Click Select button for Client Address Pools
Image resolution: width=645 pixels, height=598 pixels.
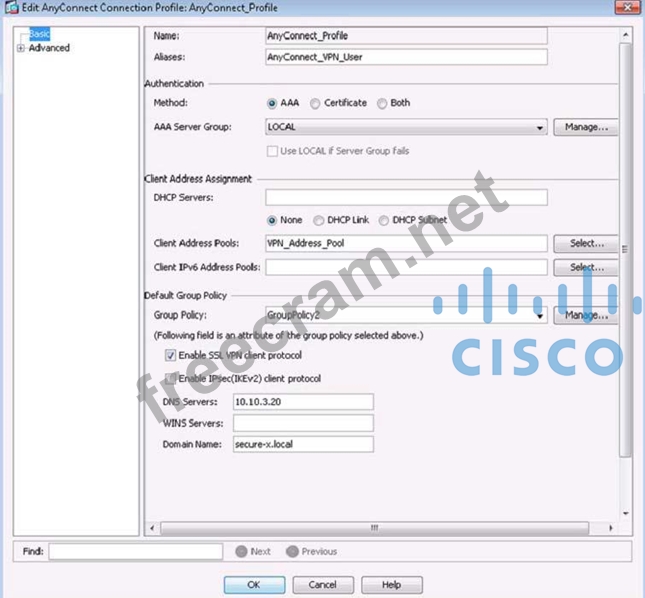(586, 243)
